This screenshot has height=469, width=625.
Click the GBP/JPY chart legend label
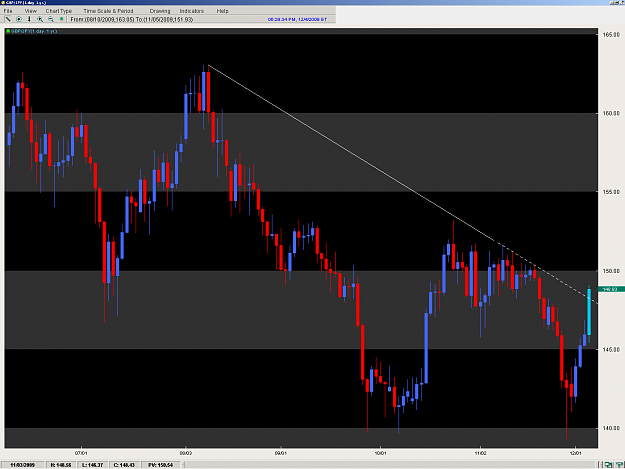coord(34,31)
